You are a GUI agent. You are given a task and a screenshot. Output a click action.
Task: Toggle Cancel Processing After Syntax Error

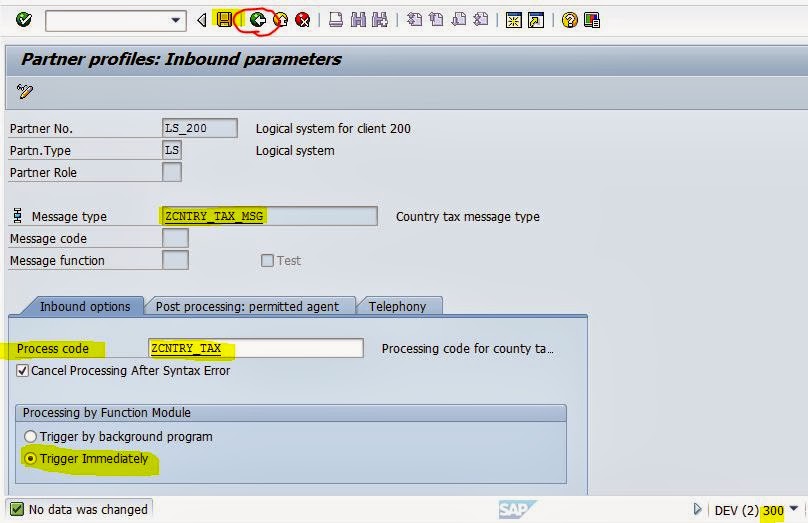point(22,370)
